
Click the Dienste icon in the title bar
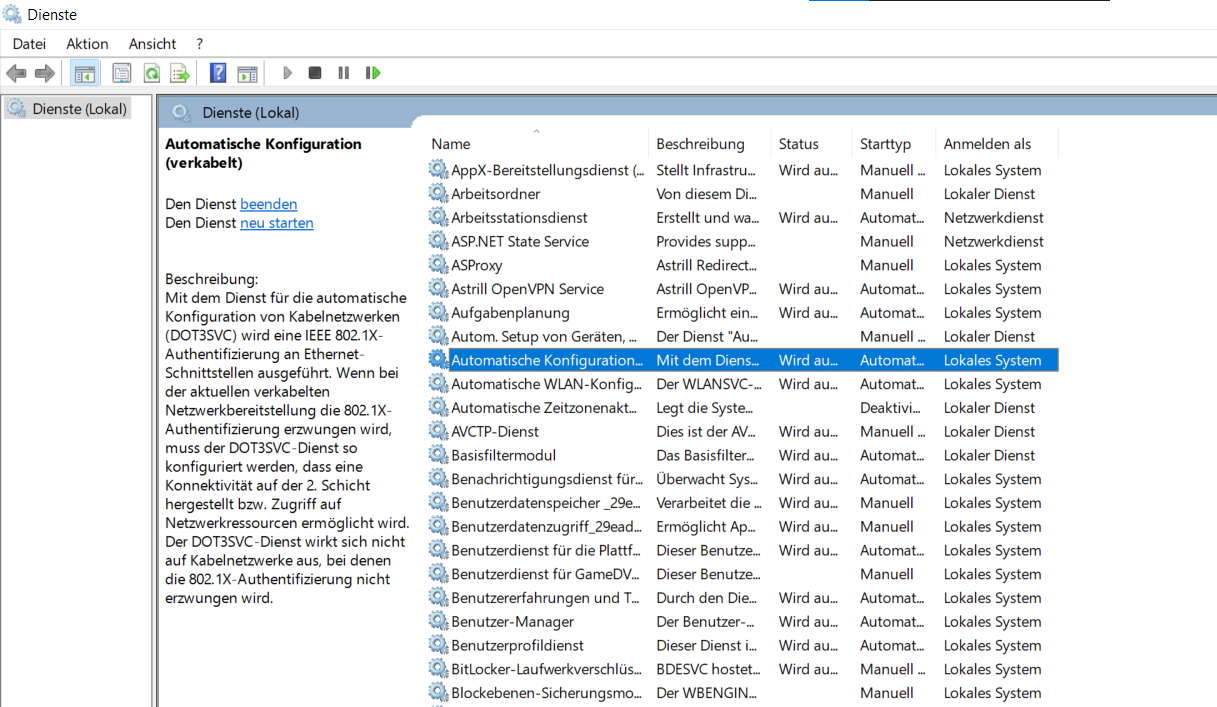(13, 14)
